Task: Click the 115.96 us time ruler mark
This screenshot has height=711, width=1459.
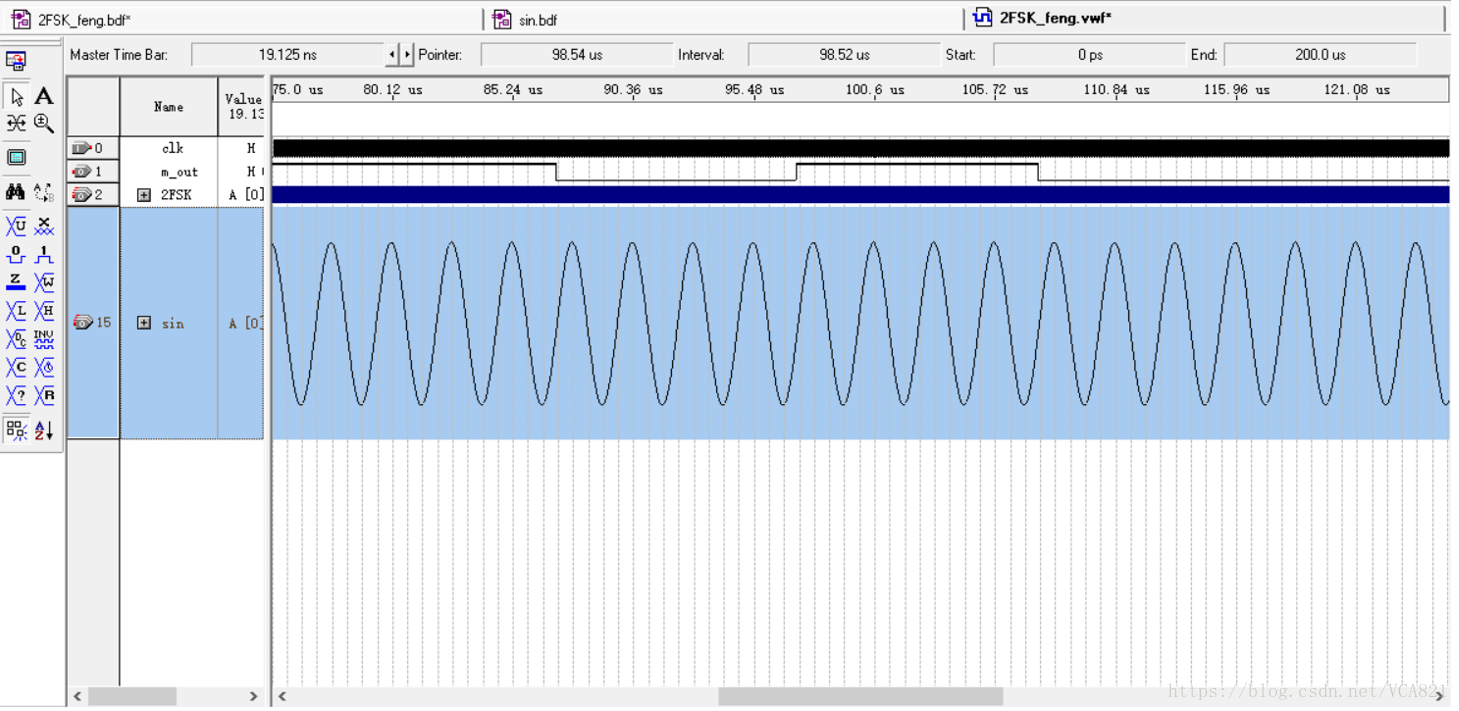Action: pyautogui.click(x=1237, y=90)
